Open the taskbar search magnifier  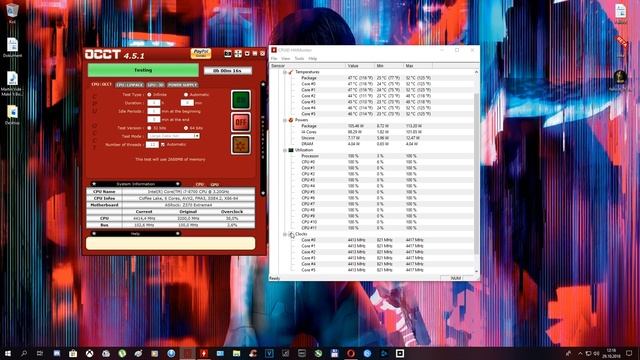pos(24,353)
